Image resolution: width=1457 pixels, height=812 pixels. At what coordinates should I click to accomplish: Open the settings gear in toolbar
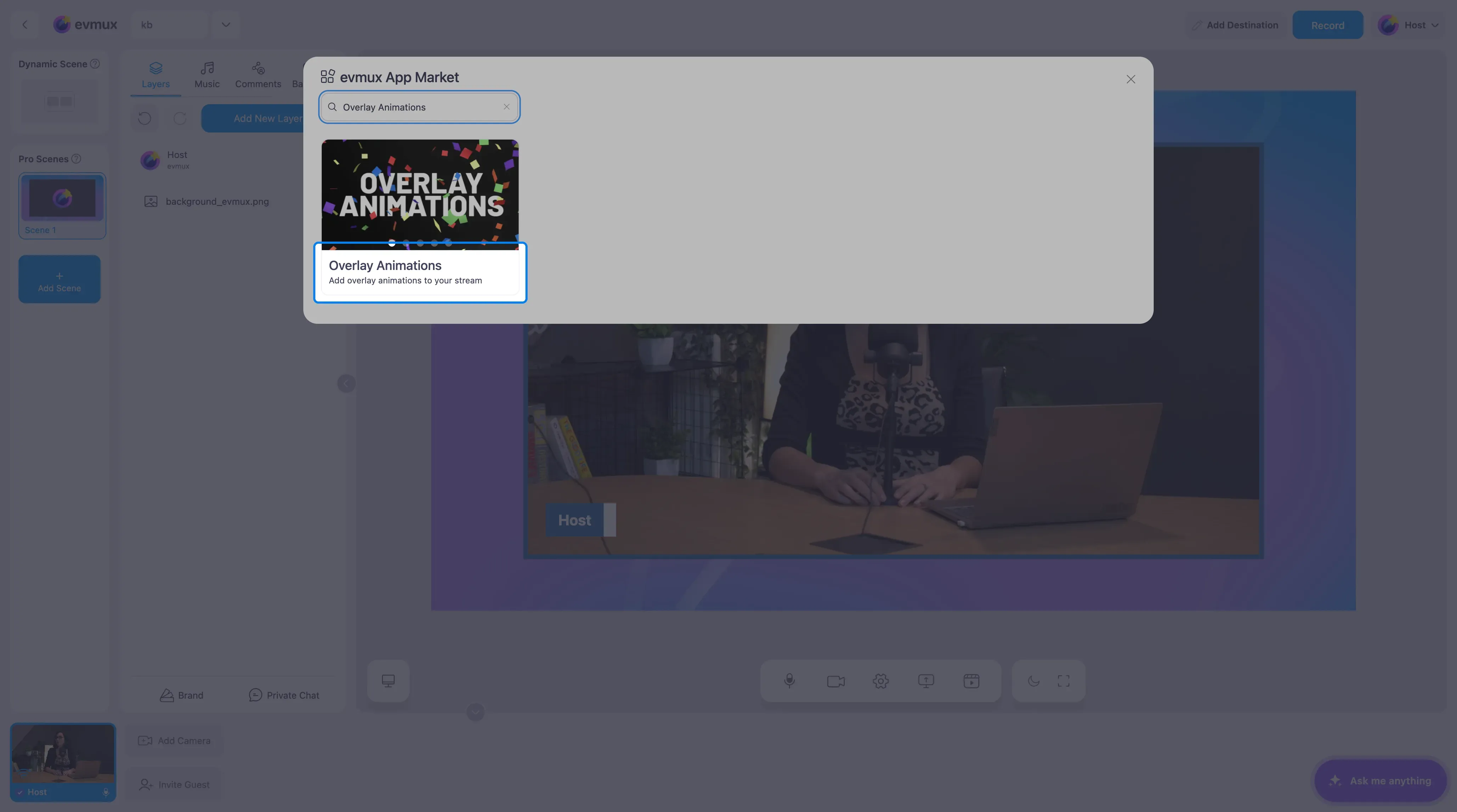pos(881,681)
